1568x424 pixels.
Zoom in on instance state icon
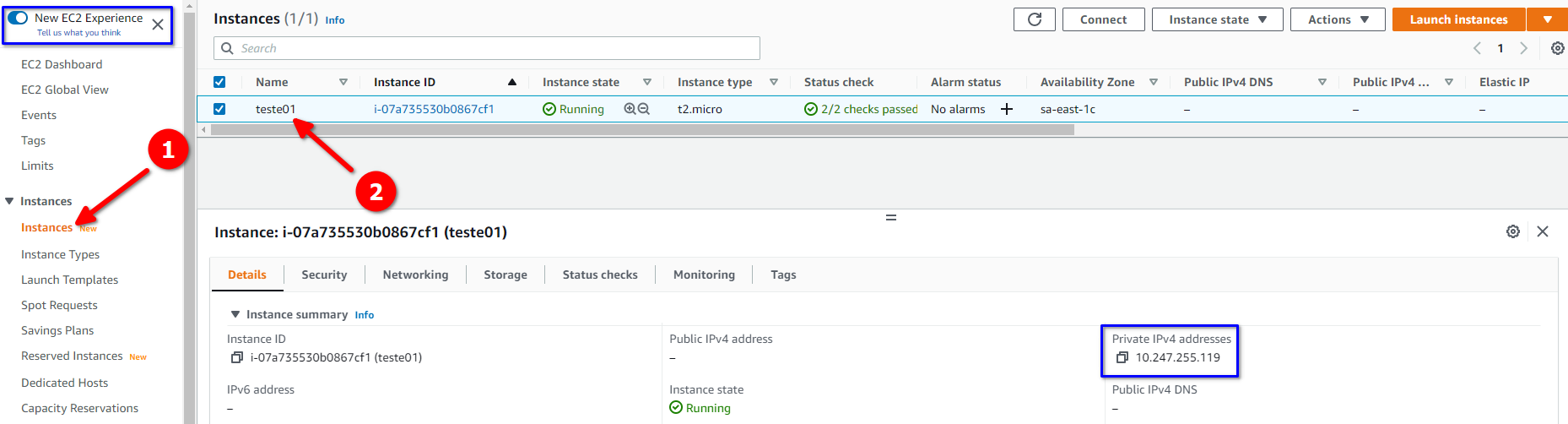(x=630, y=109)
